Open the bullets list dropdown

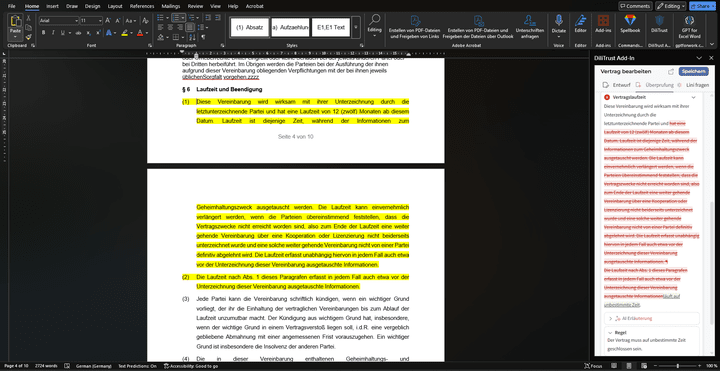pyautogui.click(x=167, y=18)
